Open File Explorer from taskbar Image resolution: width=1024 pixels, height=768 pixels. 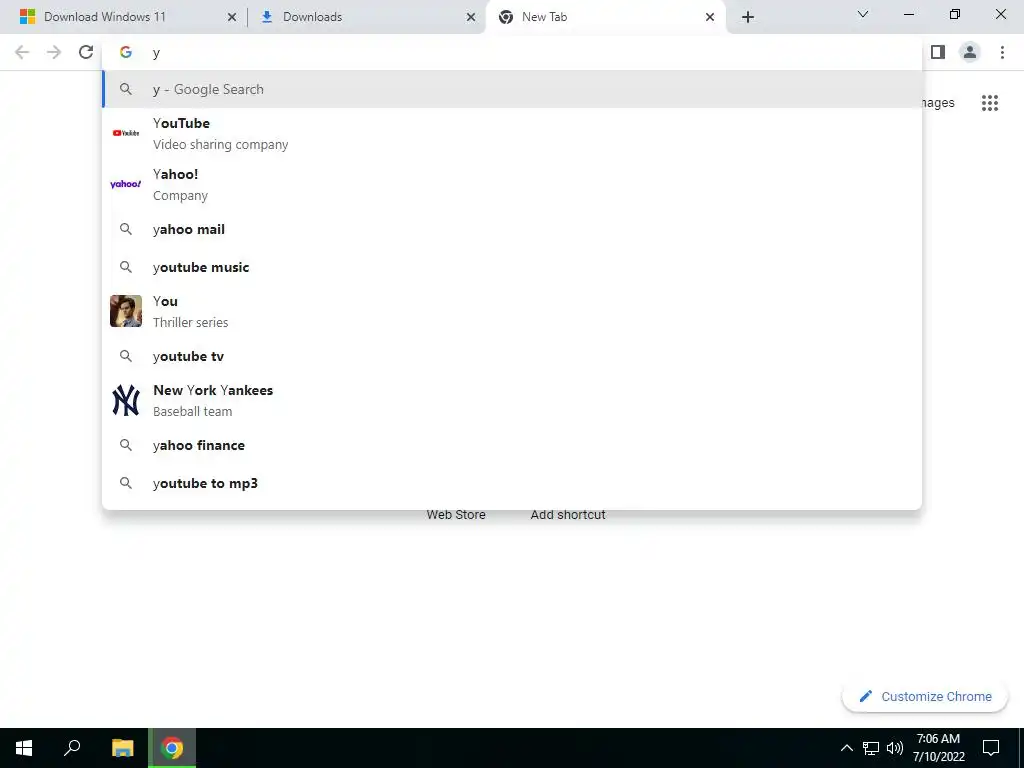click(x=123, y=748)
